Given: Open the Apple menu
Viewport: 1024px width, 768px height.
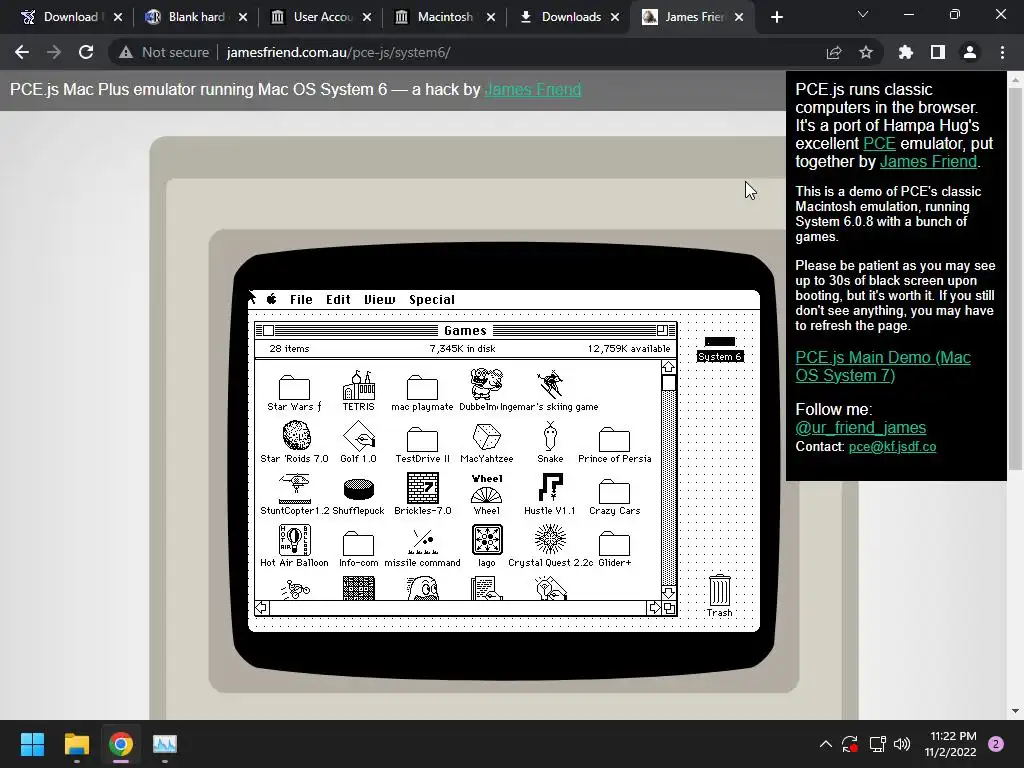Looking at the screenshot, I should 272,300.
